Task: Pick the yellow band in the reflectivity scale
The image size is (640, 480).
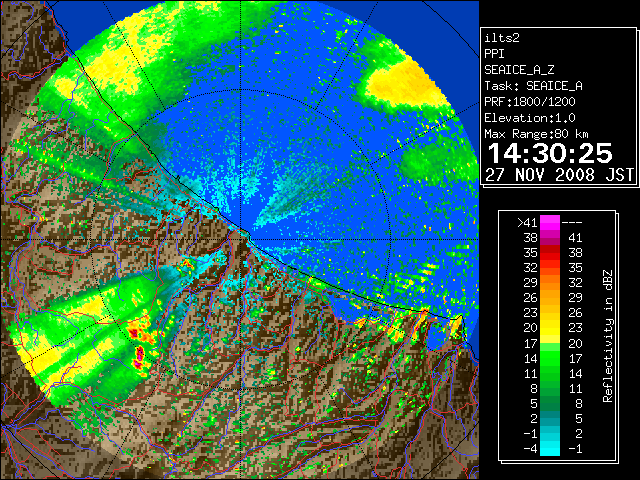Action: coord(550,329)
